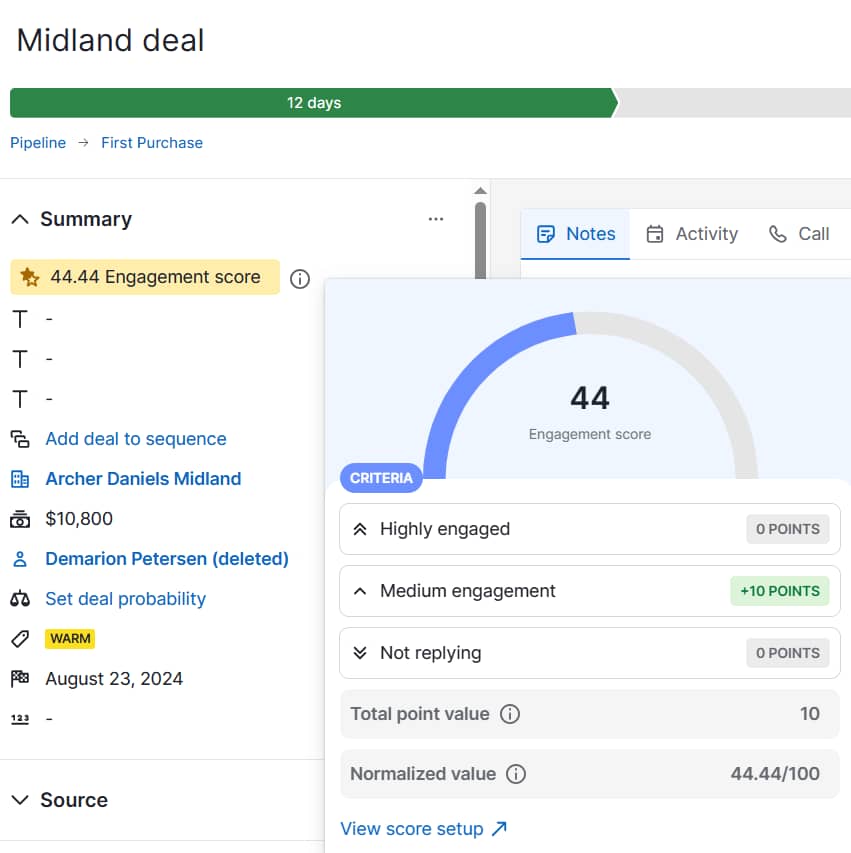
Task: Open the engagement score info tooltip
Action: point(299,280)
